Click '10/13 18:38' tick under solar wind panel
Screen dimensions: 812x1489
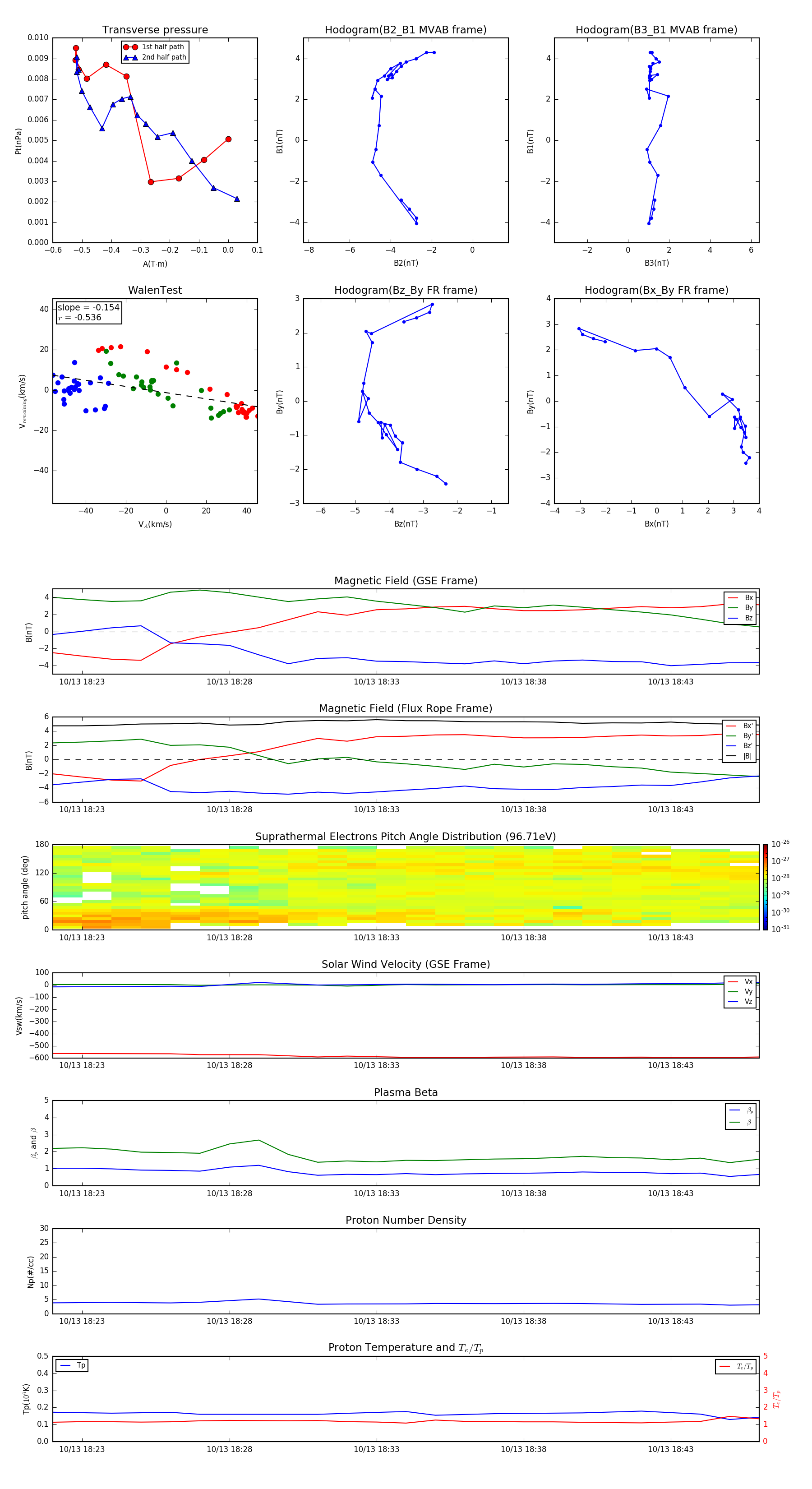[524, 1065]
